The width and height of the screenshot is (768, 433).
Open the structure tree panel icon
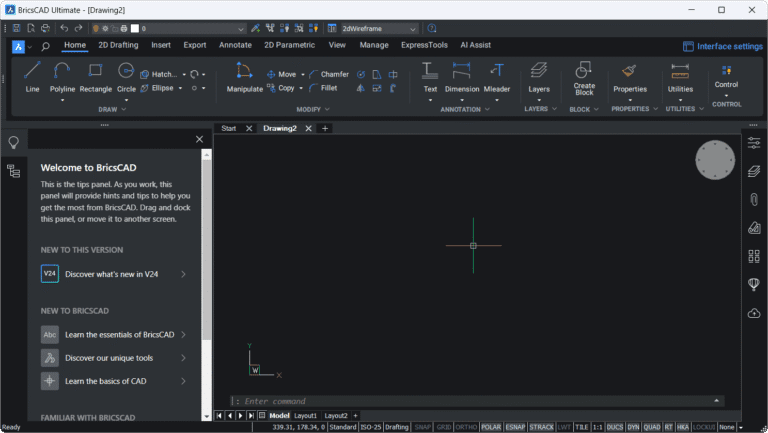(x=14, y=171)
